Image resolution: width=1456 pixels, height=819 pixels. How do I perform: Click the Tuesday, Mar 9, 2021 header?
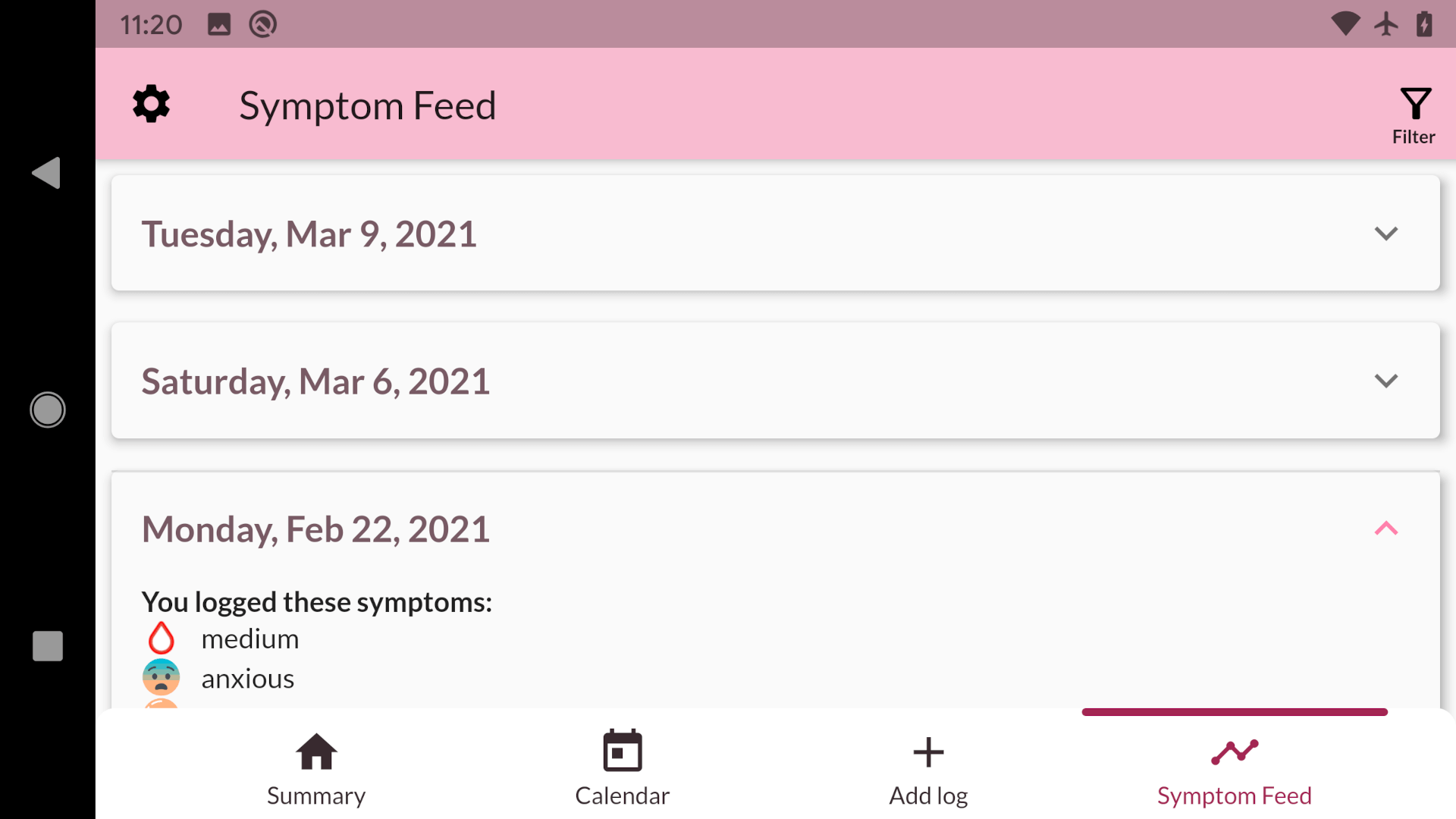pyautogui.click(x=775, y=233)
